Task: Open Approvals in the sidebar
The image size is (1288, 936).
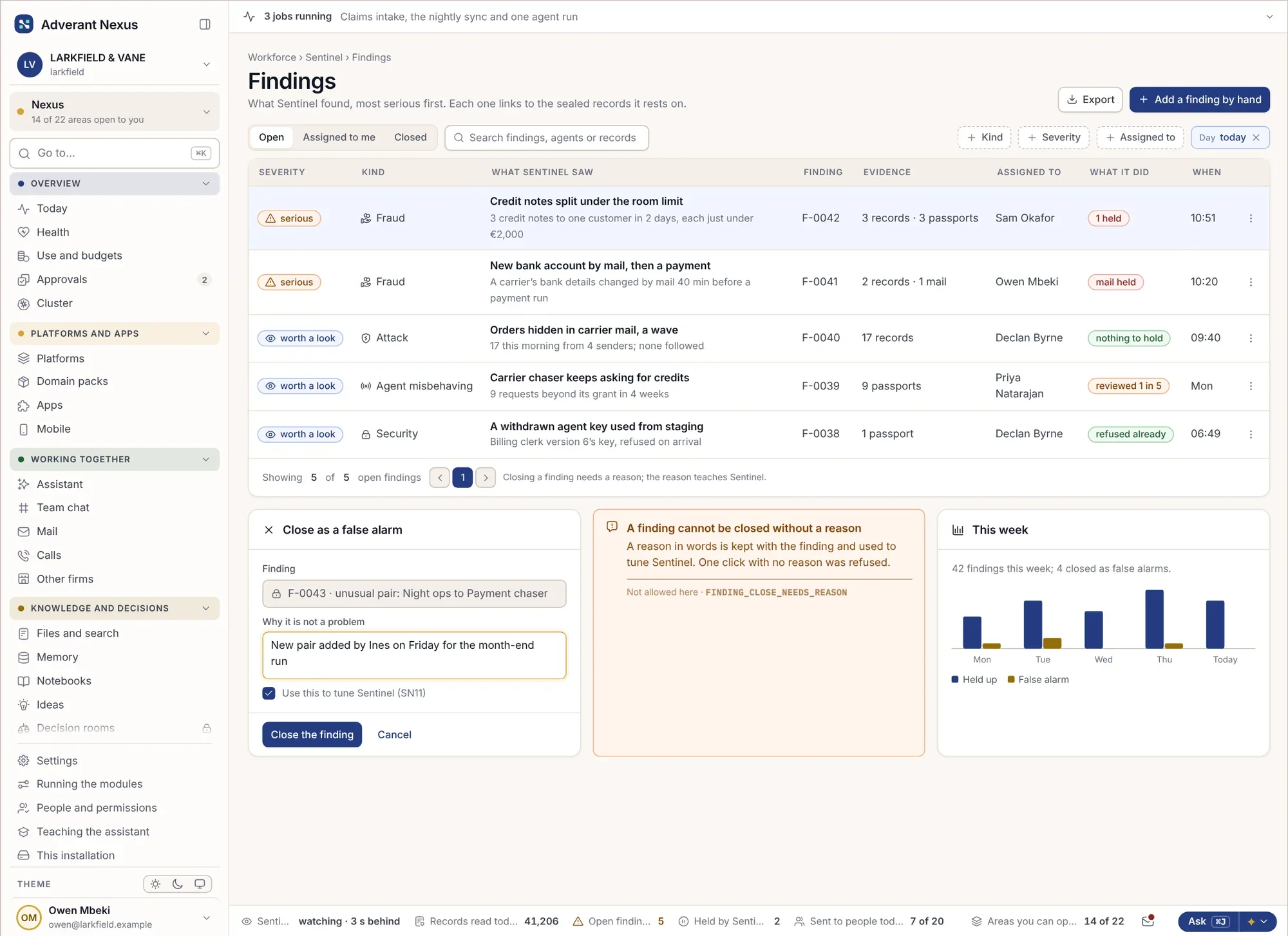Action: (115, 279)
